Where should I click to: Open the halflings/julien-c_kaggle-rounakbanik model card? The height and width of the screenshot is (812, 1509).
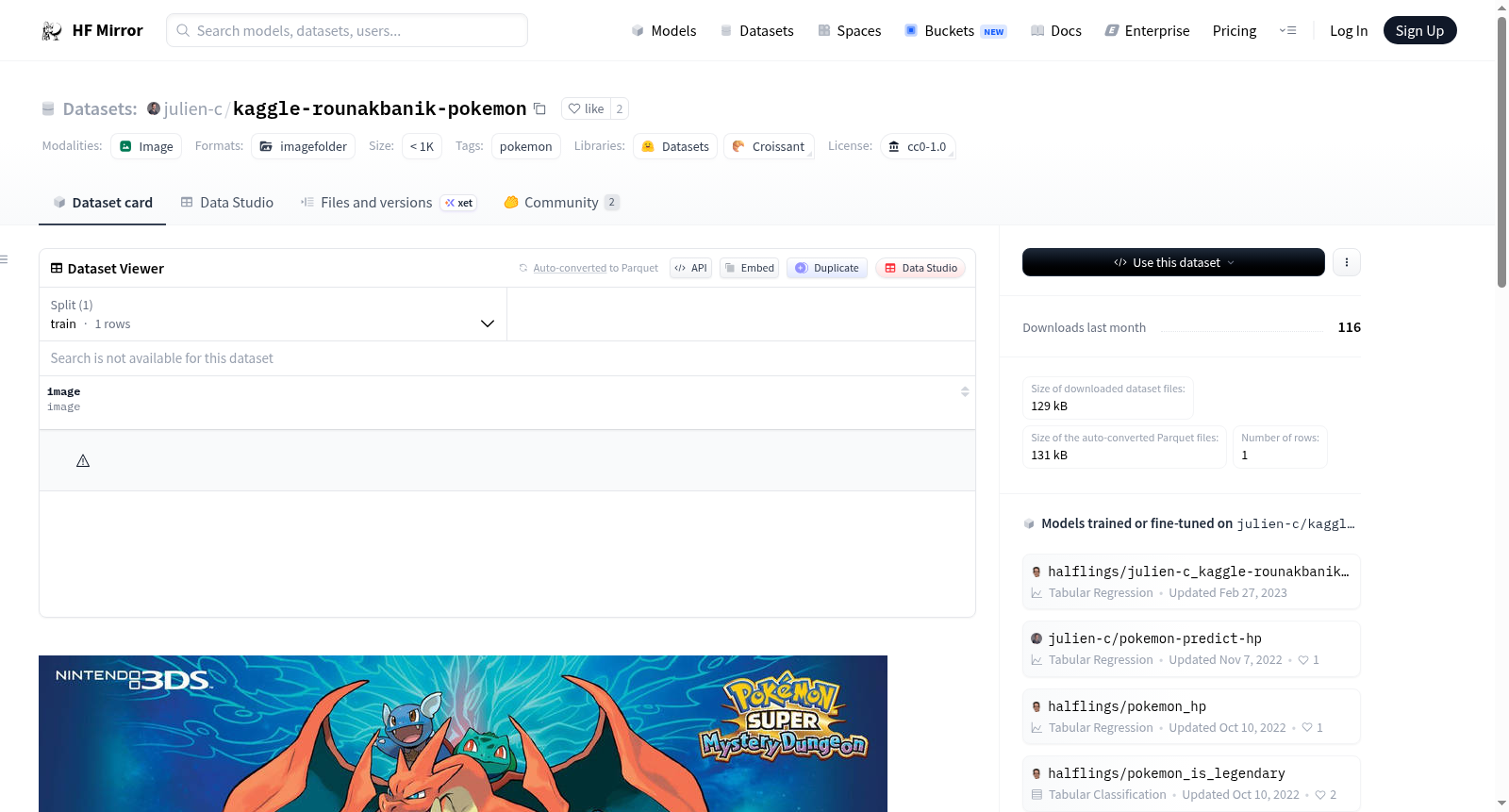click(1191, 581)
